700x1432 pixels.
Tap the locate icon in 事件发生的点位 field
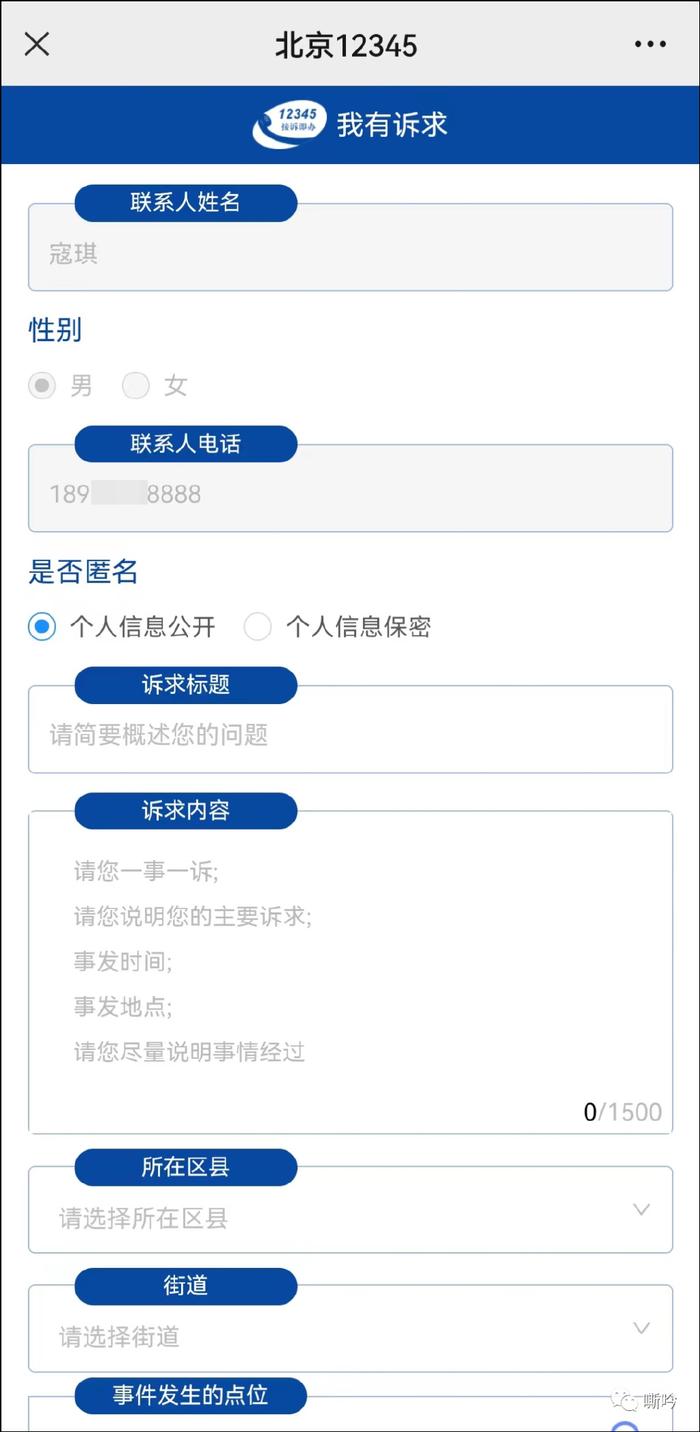click(x=625, y=1426)
